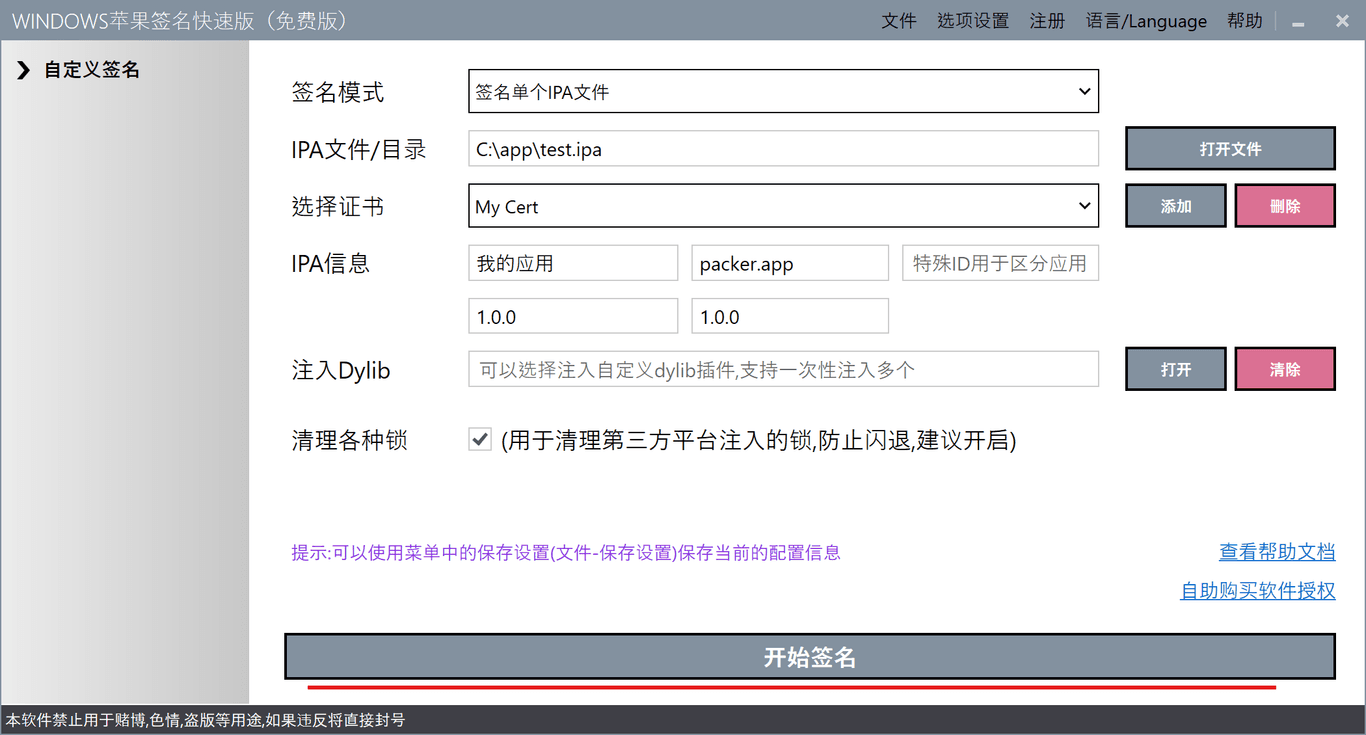Open the 选择证书 certificate dropdown
The image size is (1366, 735).
click(x=783, y=206)
